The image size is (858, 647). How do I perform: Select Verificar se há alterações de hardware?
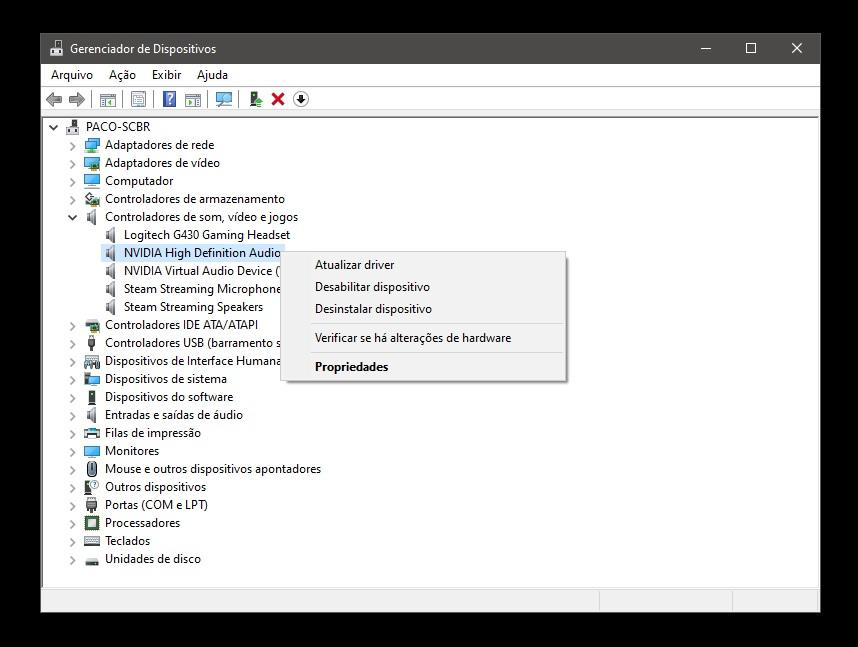pos(423,338)
